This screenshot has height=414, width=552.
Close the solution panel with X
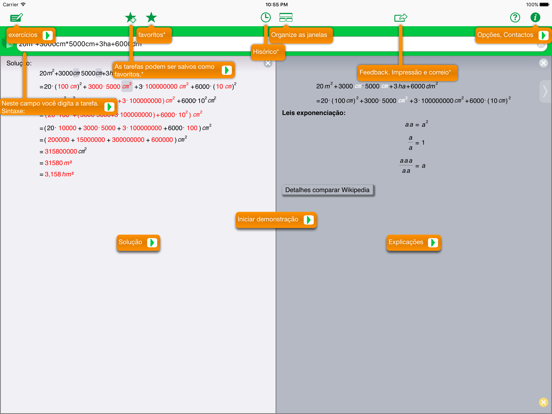(x=268, y=63)
